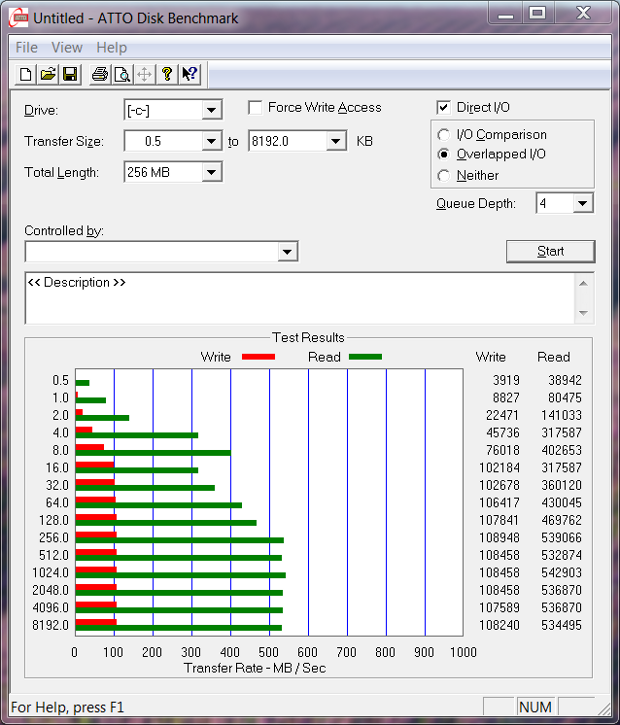
Task: Open the View menu
Action: coord(67,47)
